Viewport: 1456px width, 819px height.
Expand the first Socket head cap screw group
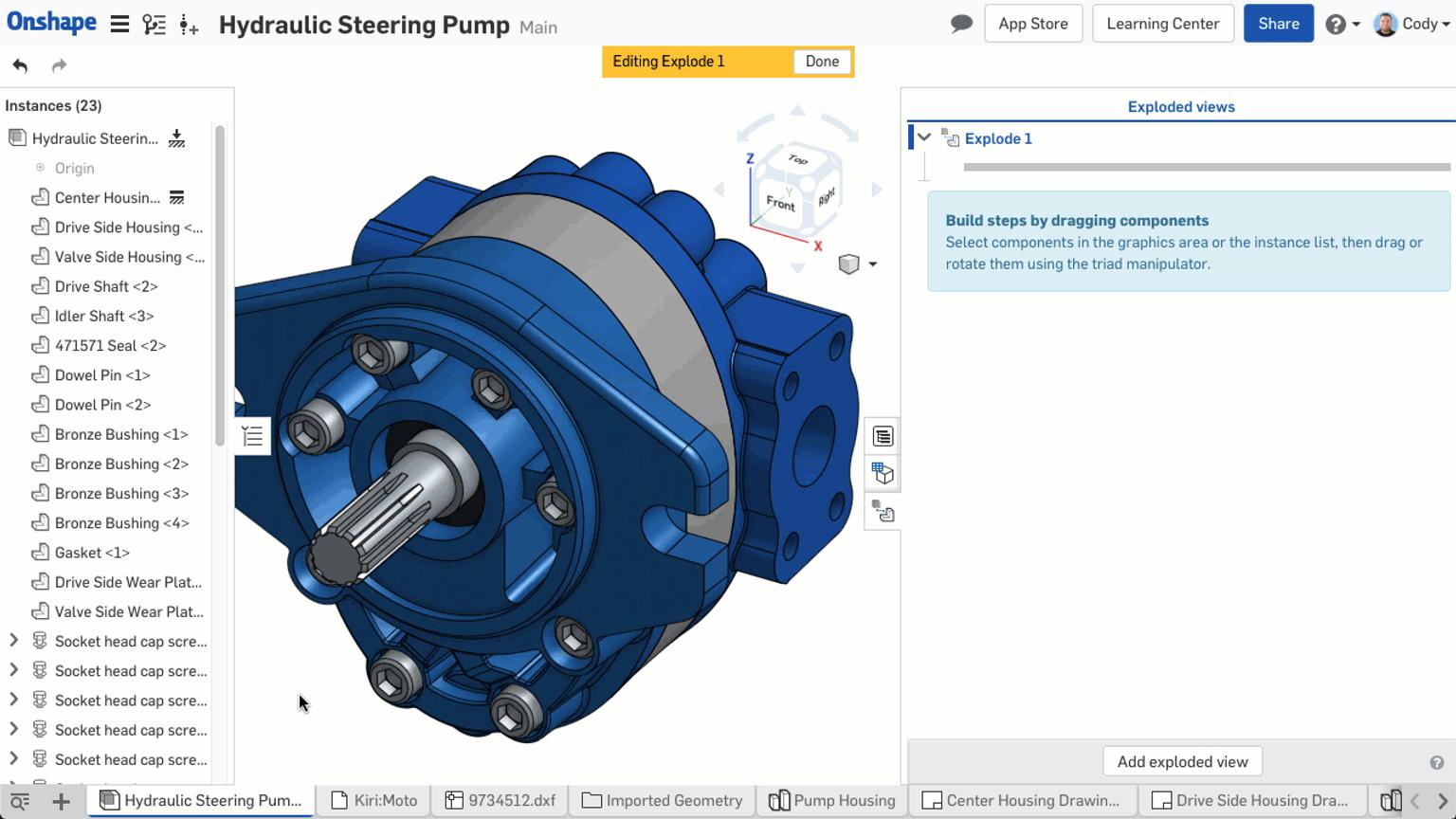click(x=13, y=641)
